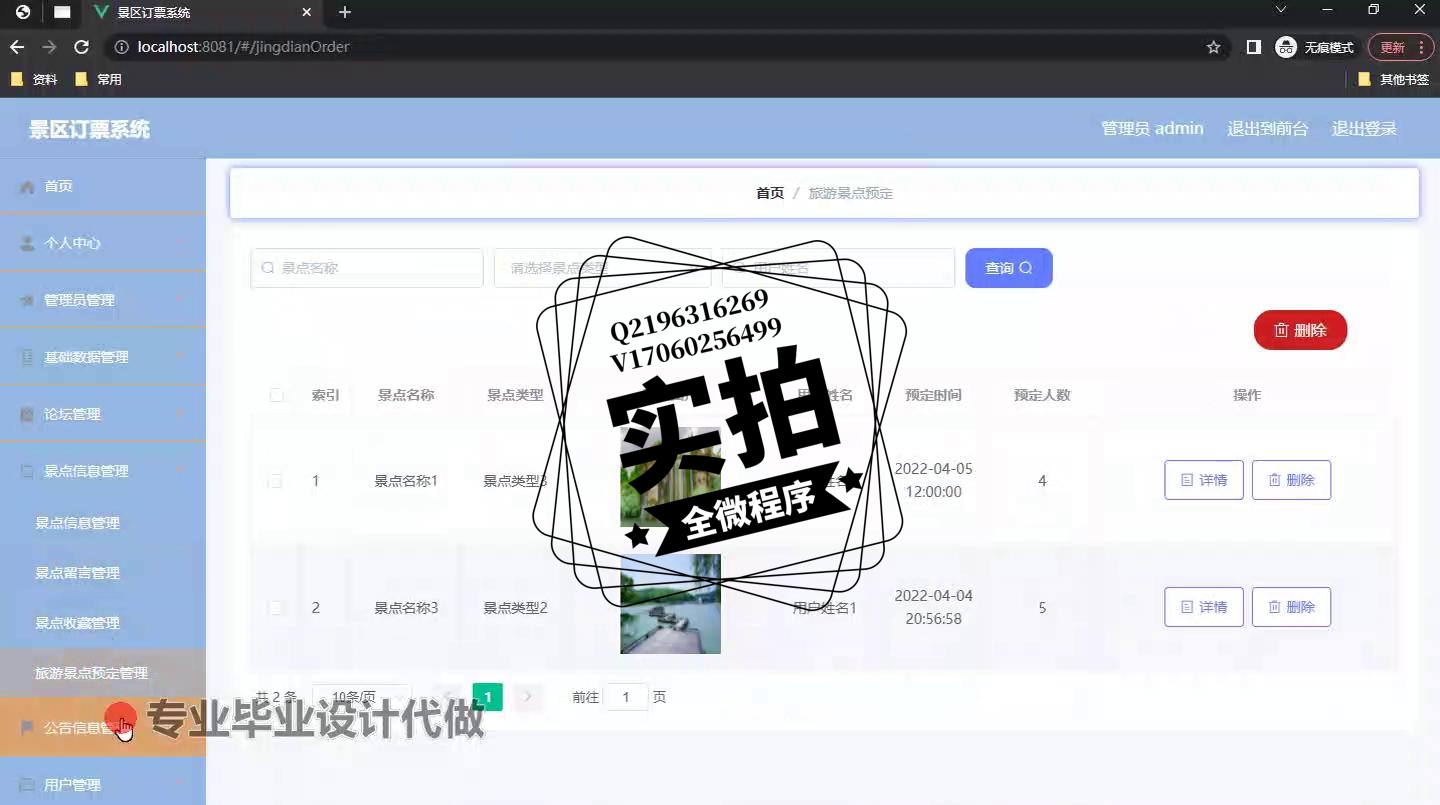The width and height of the screenshot is (1440, 805).
Task: Click 首页 breadcrumb link
Action: [x=770, y=193]
